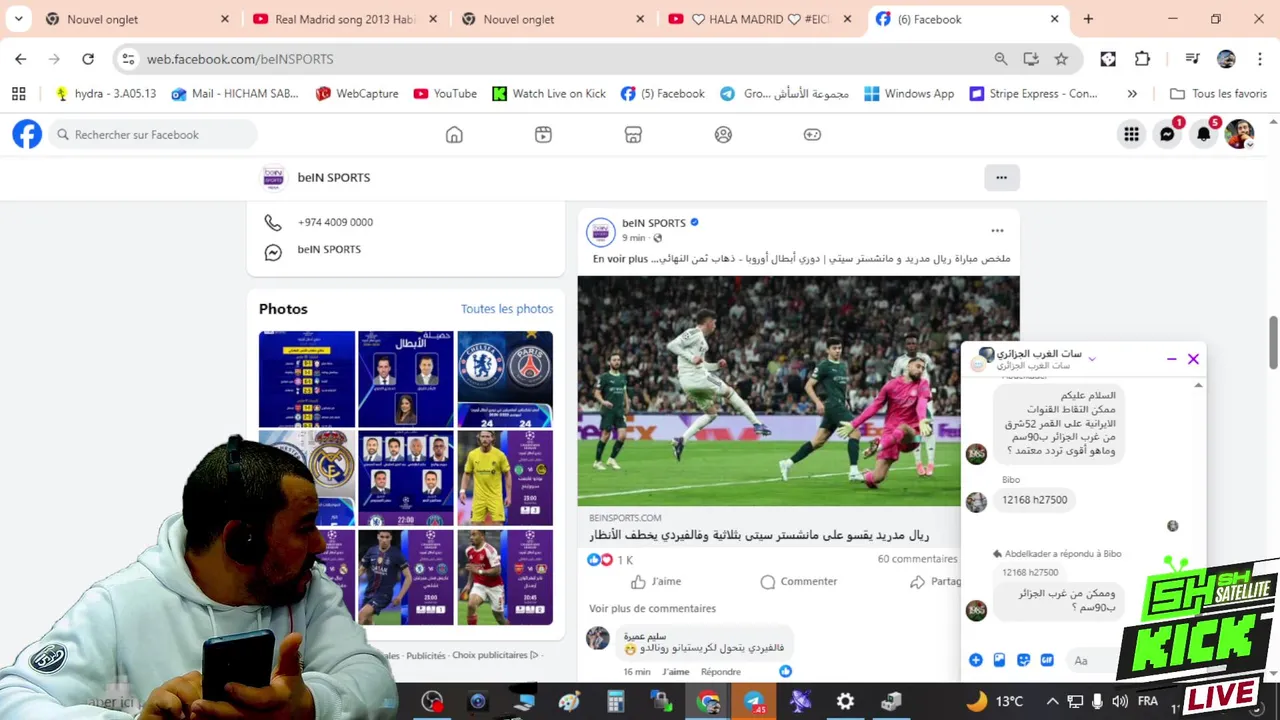Open Facebook Marketplace icon

(633, 134)
